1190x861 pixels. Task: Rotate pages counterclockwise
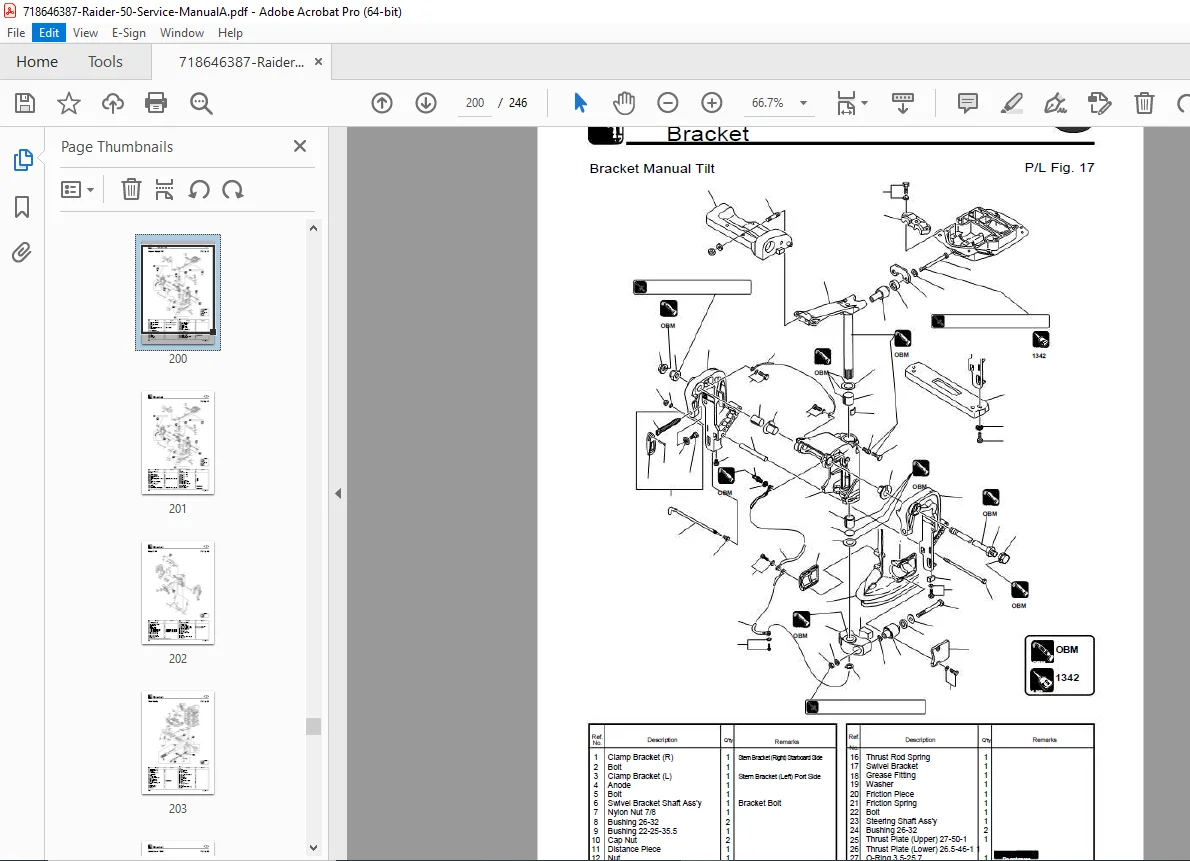(199, 189)
